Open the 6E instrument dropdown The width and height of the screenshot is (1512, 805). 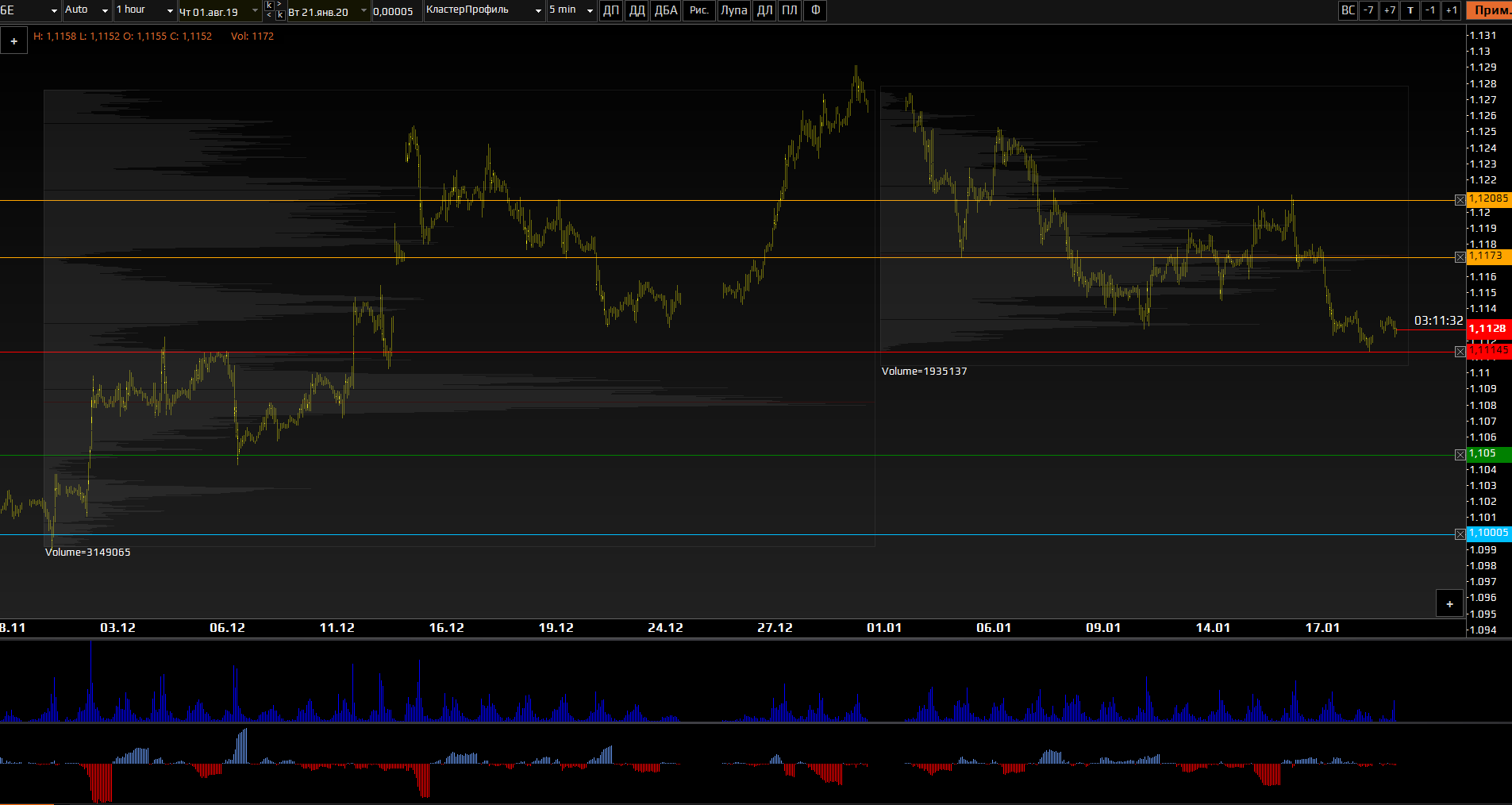[30, 10]
